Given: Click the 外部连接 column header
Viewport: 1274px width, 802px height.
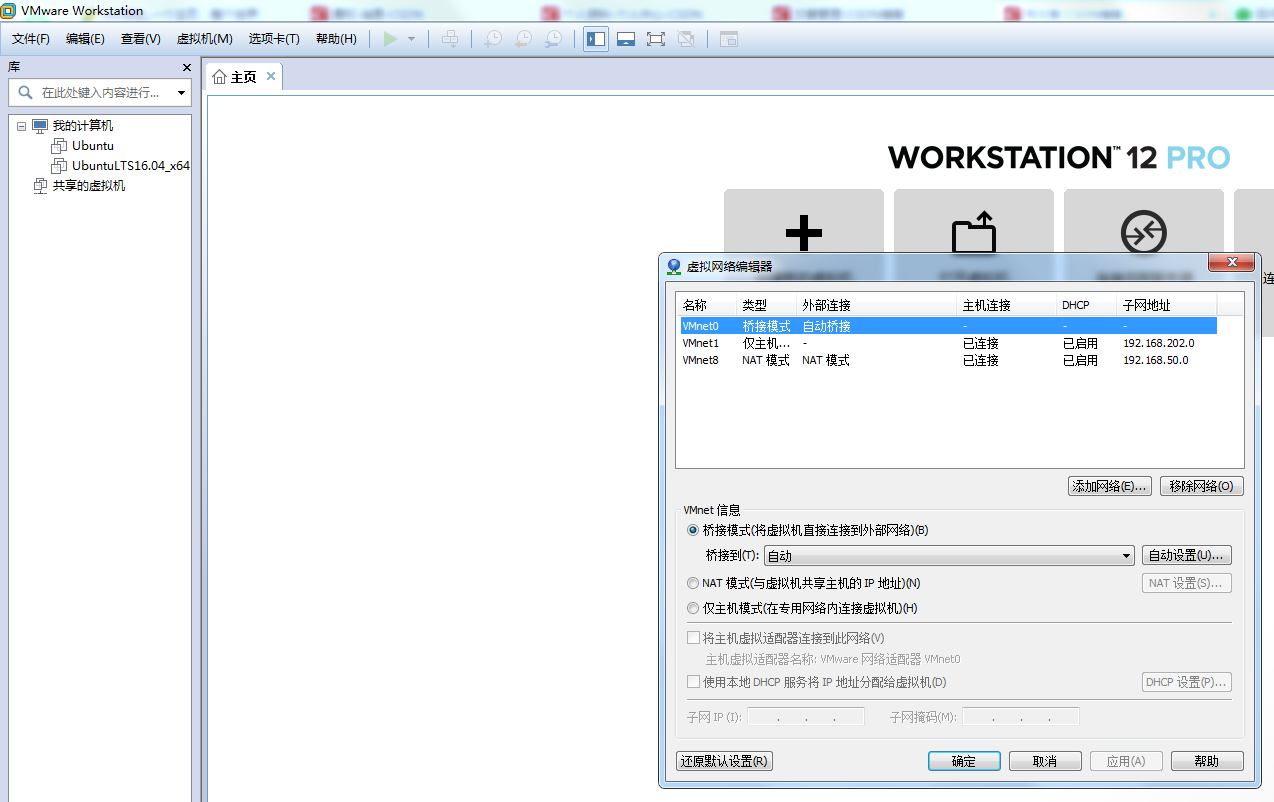Looking at the screenshot, I should [877, 305].
